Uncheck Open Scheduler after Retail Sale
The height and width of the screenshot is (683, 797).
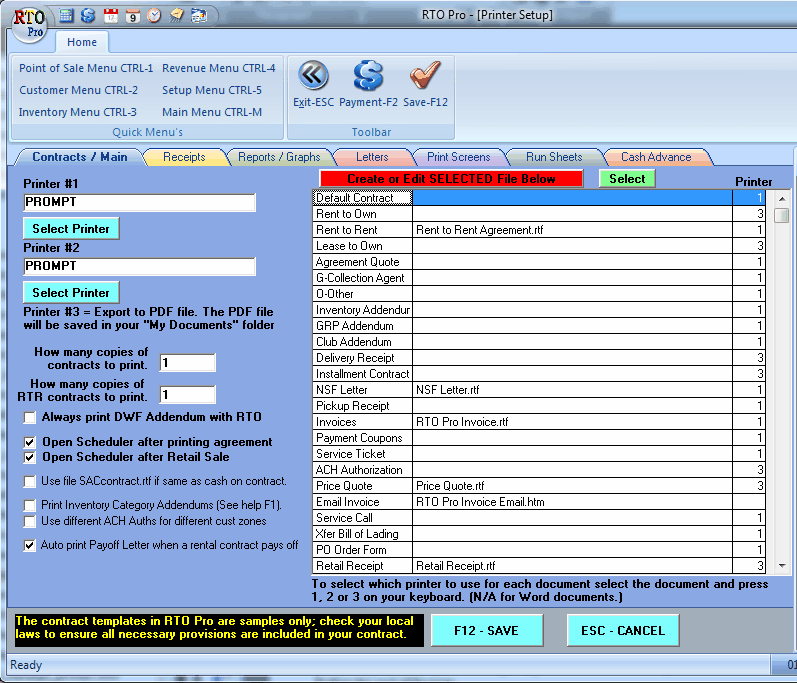click(30, 457)
